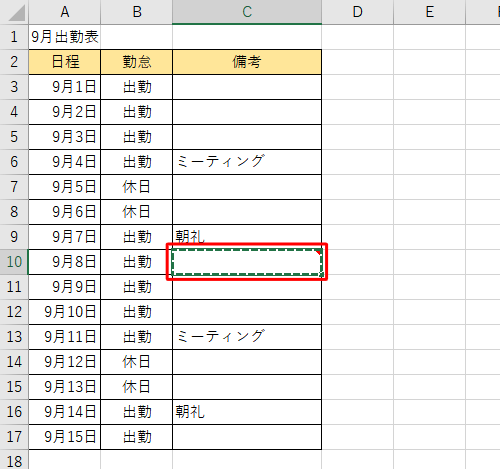Click the 日程 header cell
The height and width of the screenshot is (469, 500).
click(x=65, y=62)
